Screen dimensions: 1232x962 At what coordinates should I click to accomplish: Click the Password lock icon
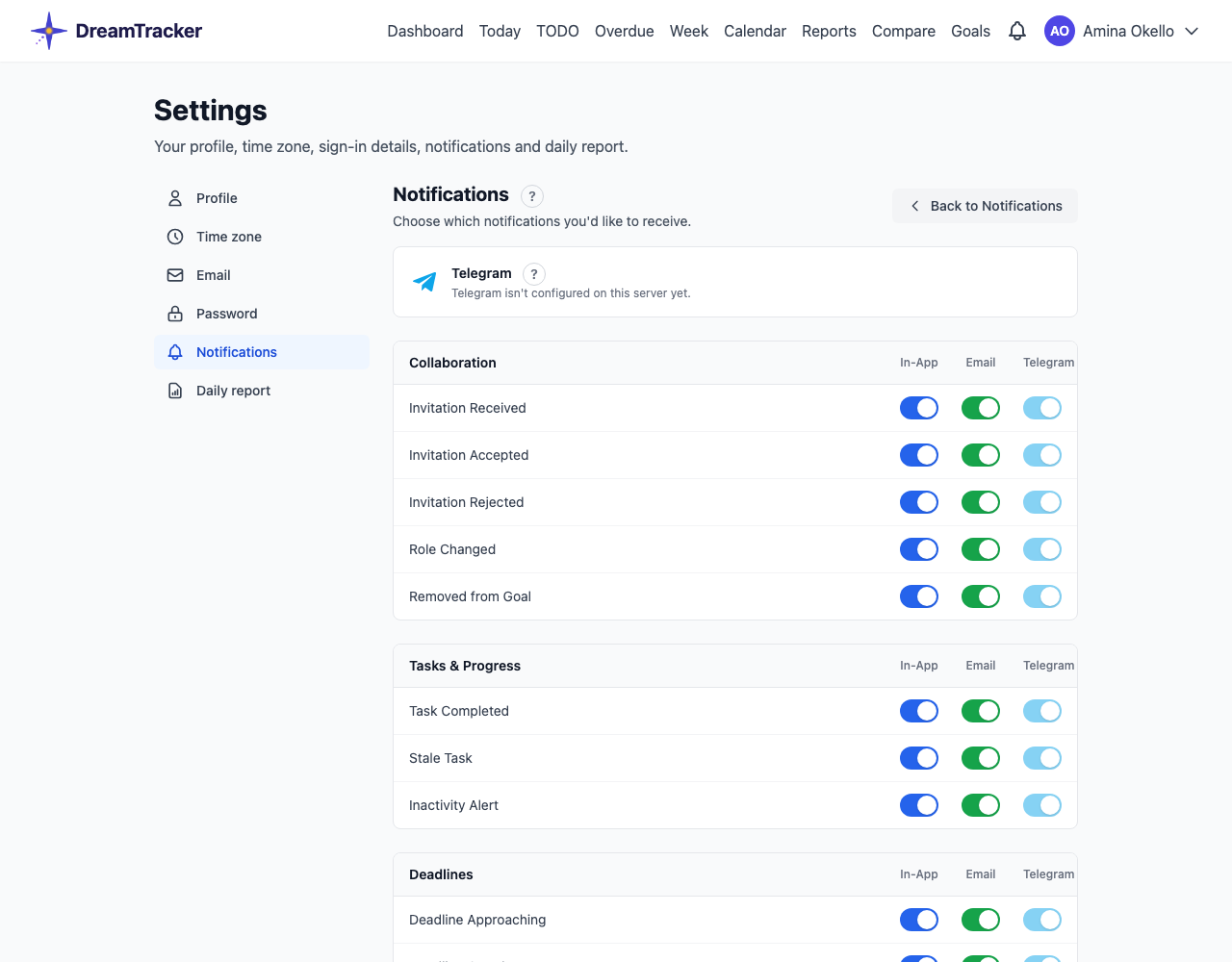[175, 314]
